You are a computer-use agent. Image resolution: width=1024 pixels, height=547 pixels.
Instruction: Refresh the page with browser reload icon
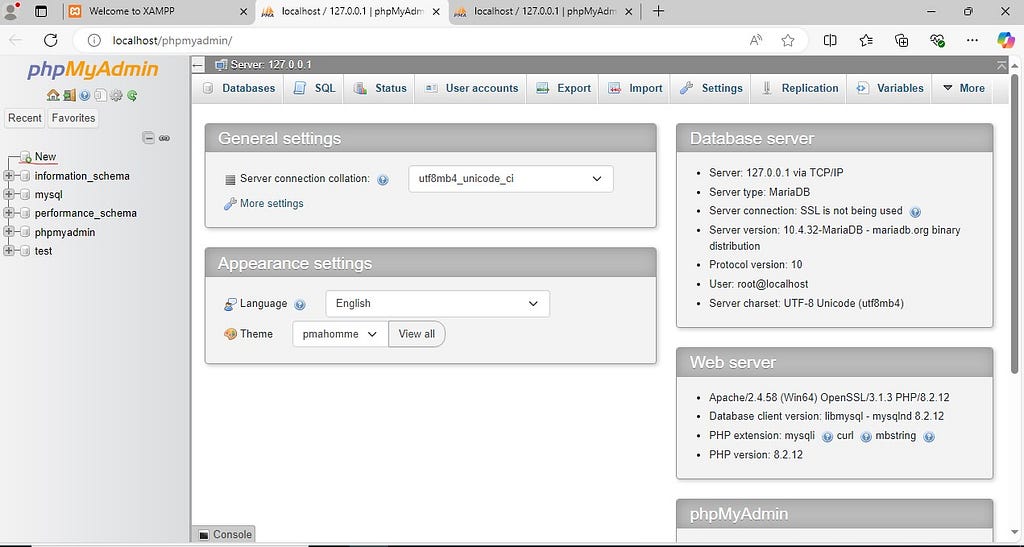pyautogui.click(x=50, y=40)
